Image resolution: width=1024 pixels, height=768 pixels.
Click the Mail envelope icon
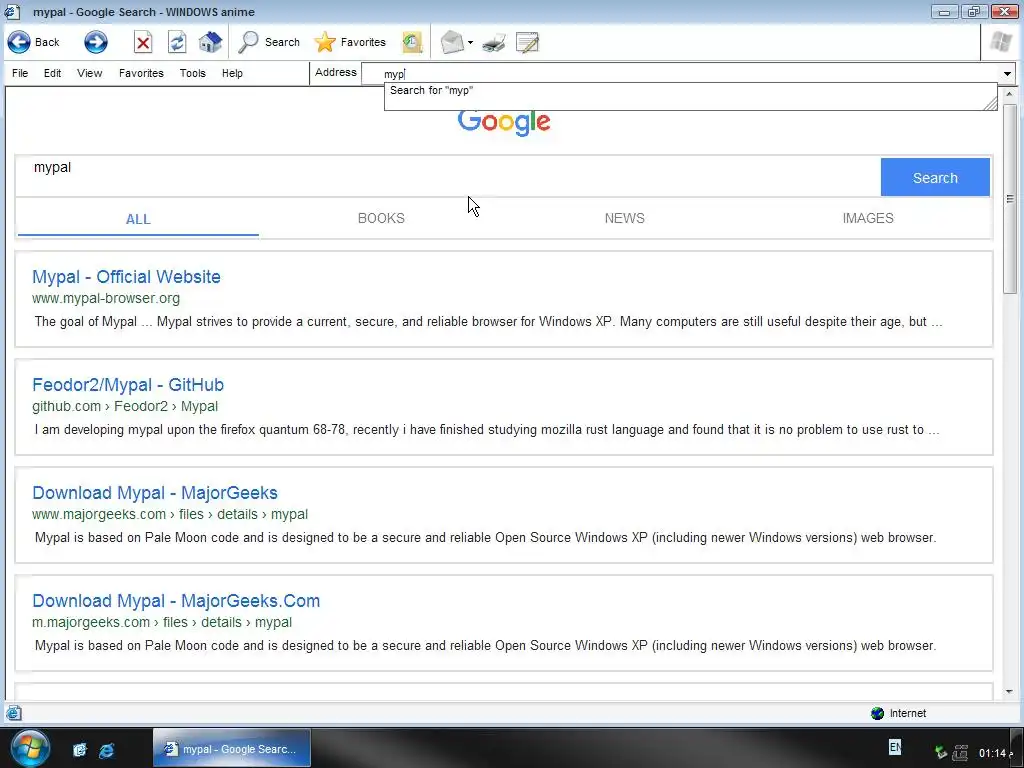coord(452,42)
